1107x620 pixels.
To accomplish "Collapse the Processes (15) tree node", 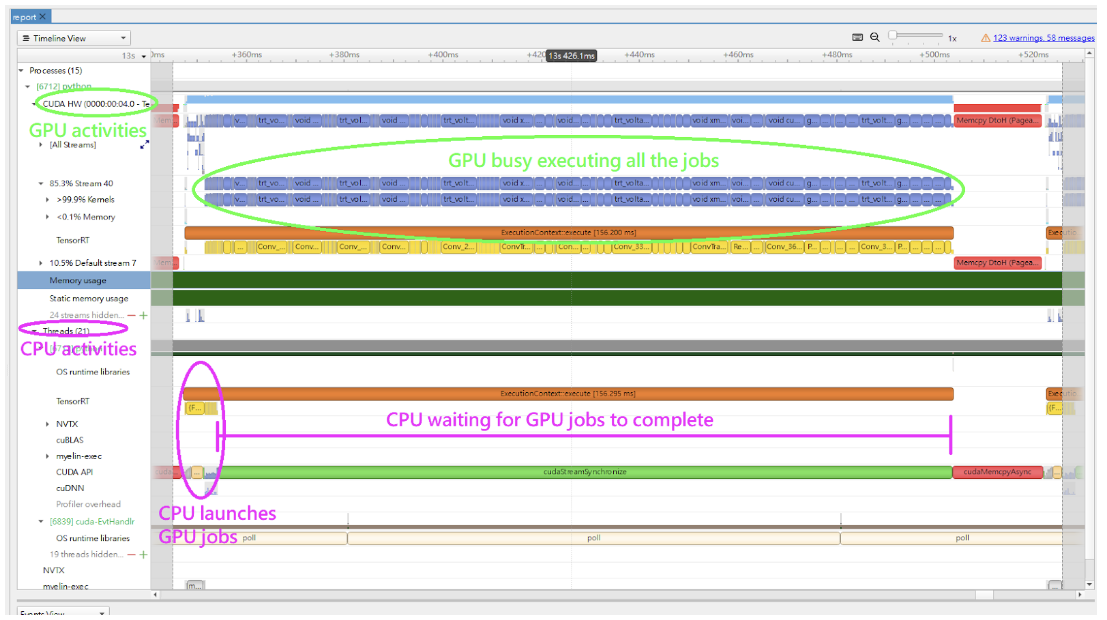I will coord(23,71).
